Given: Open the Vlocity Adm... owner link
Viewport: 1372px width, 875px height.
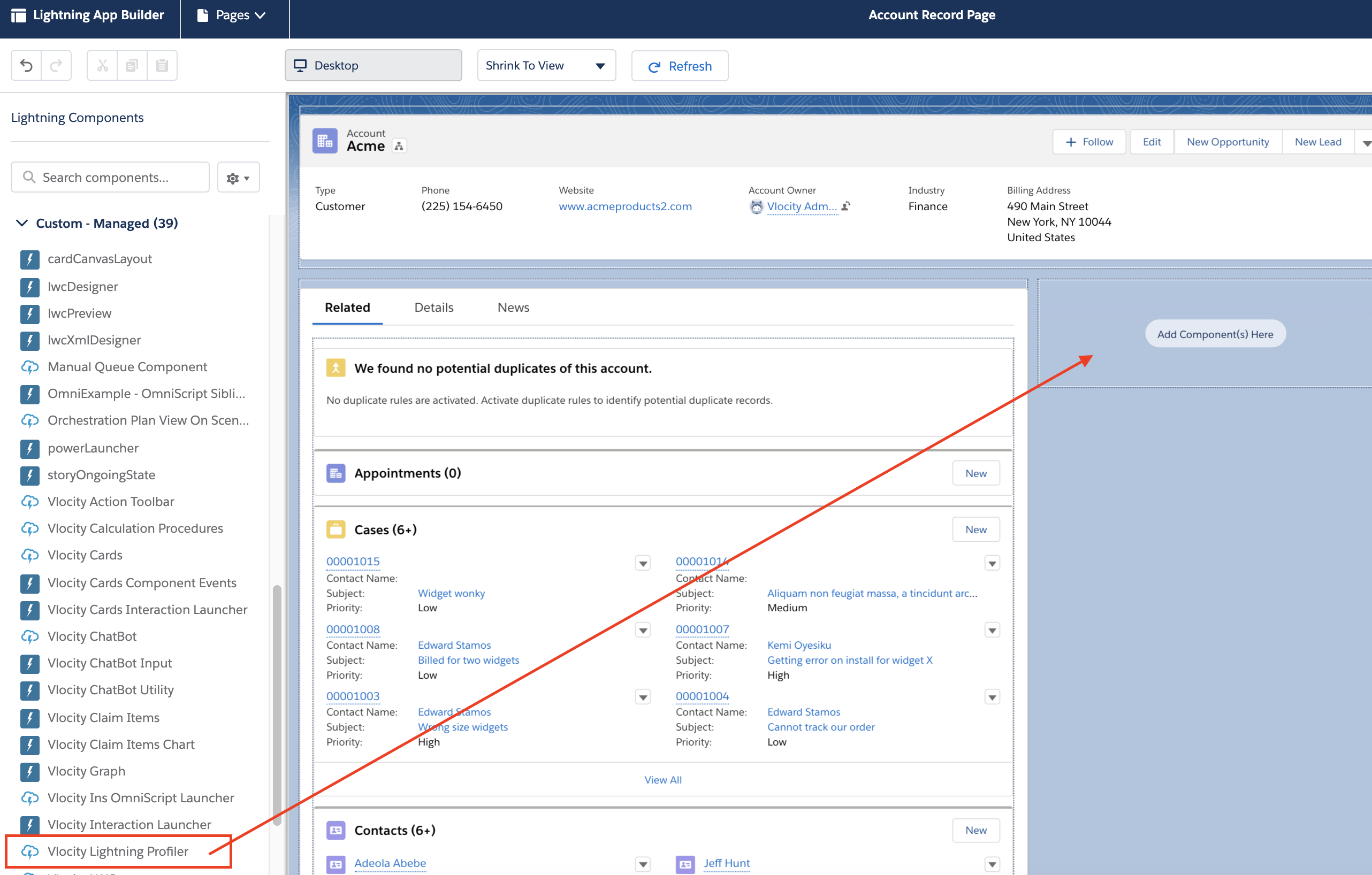Looking at the screenshot, I should pos(802,206).
